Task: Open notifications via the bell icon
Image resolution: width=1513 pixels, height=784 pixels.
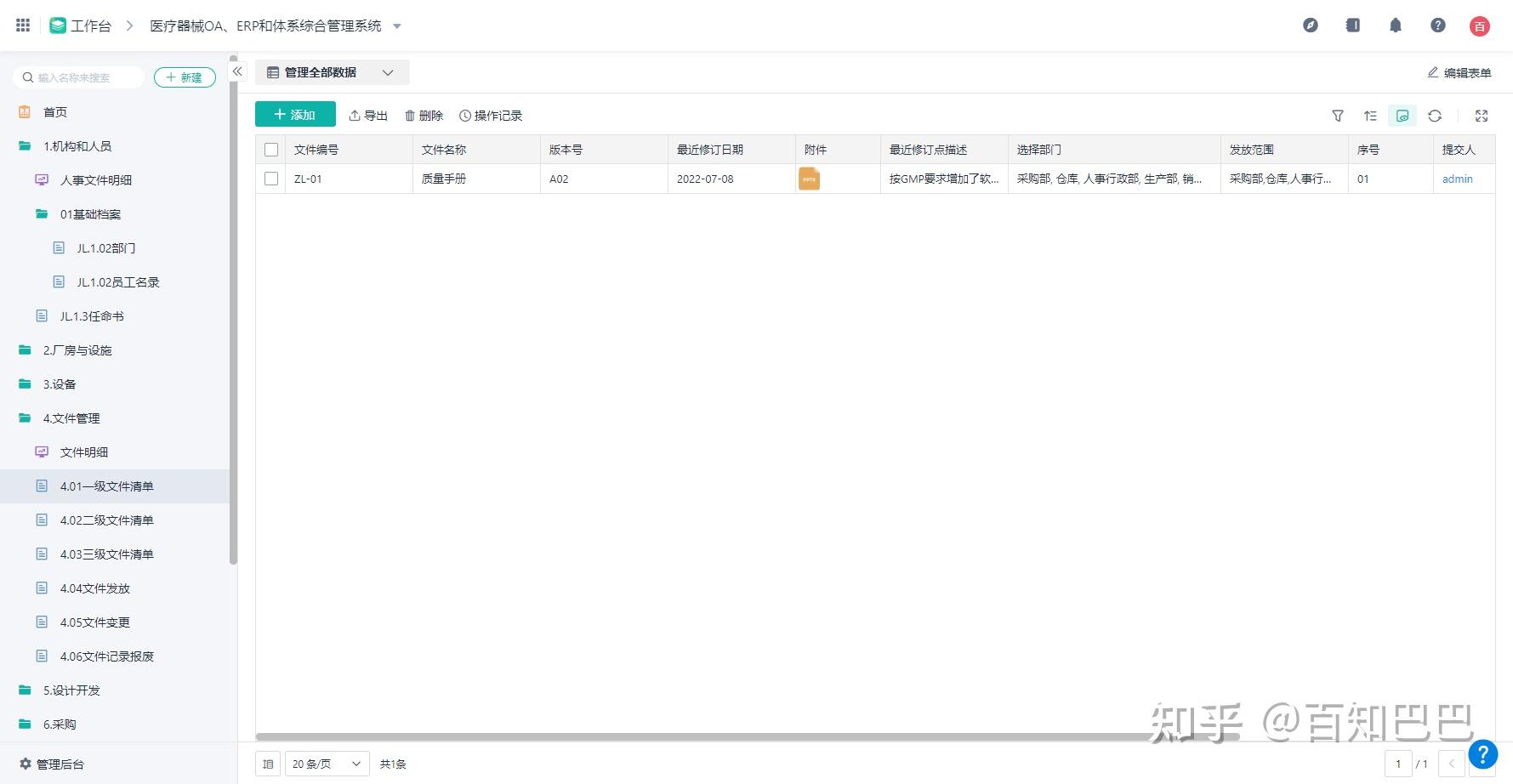Action: [1395, 26]
